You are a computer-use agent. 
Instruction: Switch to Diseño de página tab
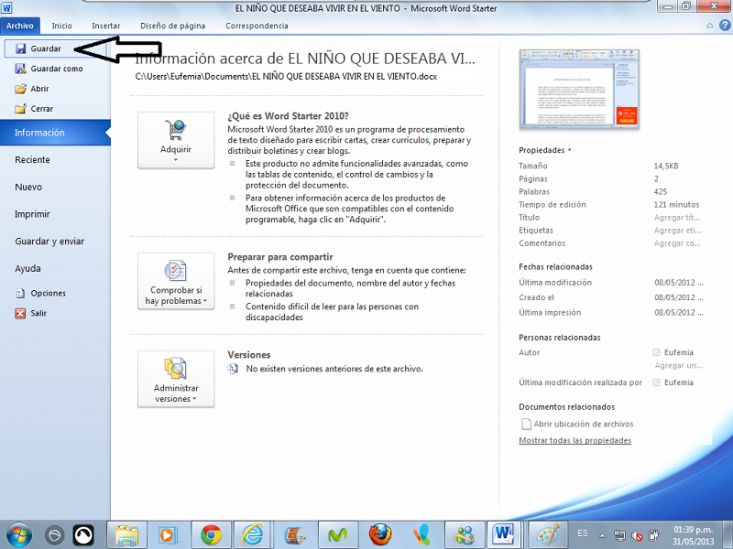point(172,26)
